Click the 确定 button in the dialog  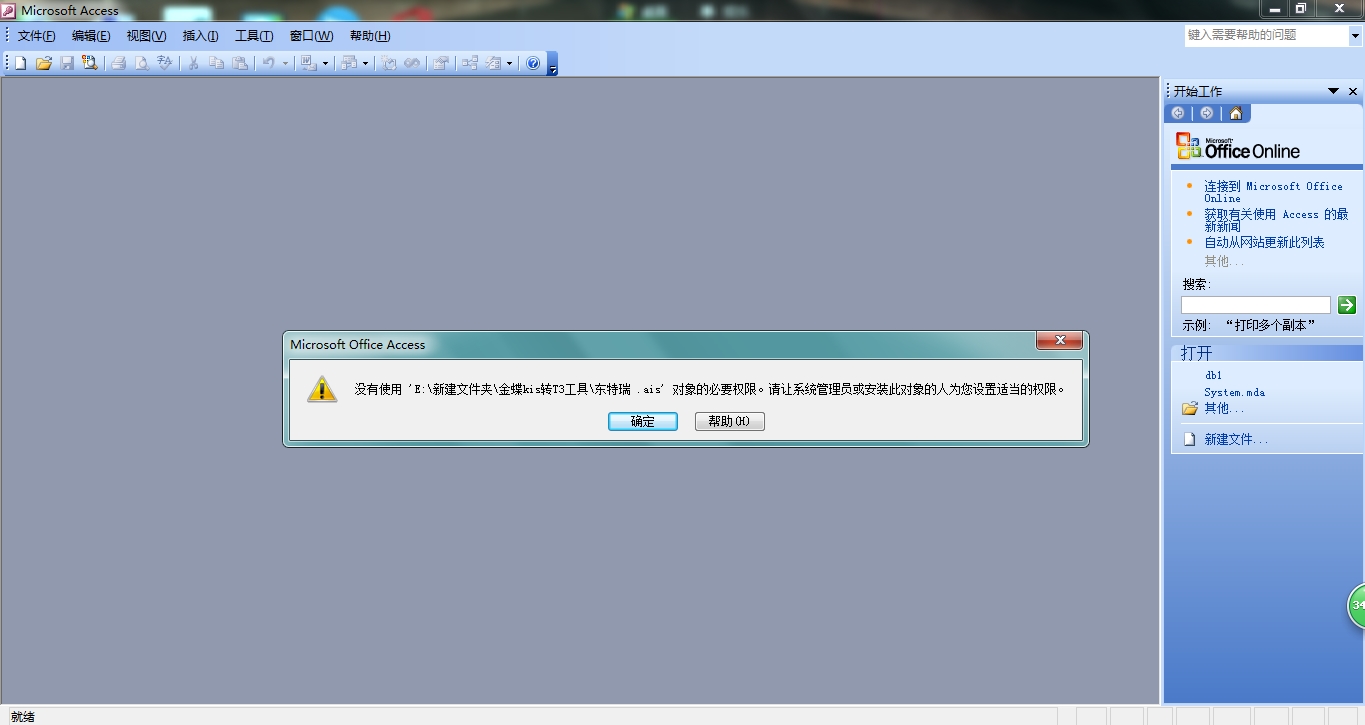643,422
